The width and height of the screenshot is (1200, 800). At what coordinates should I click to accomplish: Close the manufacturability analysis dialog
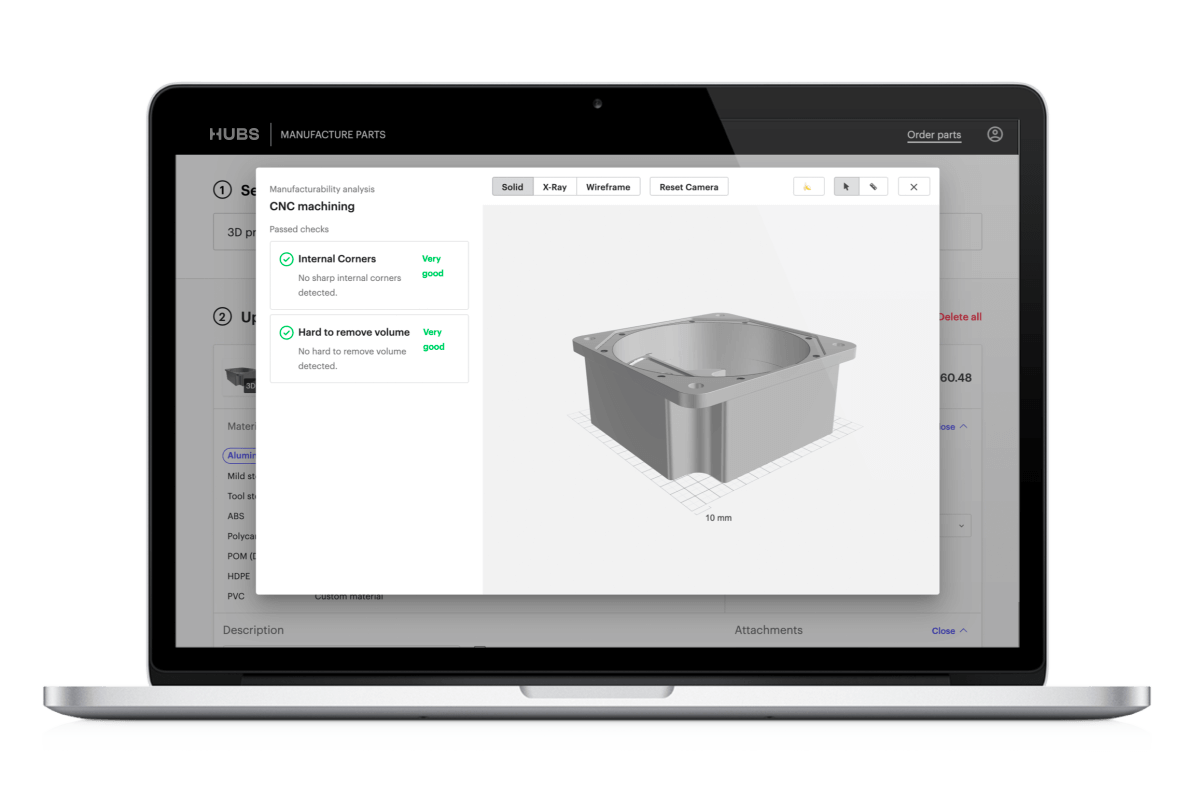click(913, 187)
